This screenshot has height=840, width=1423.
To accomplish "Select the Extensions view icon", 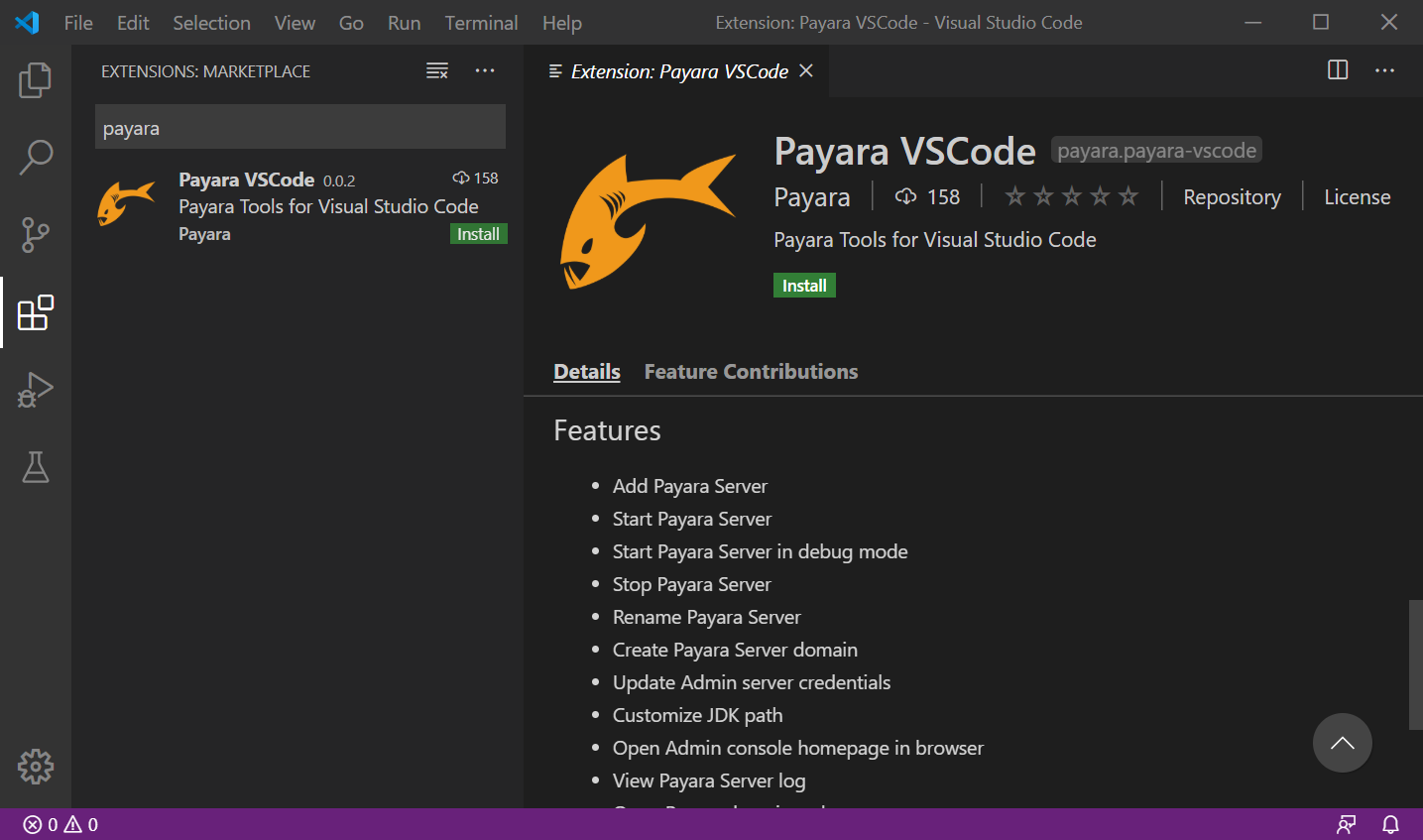I will pos(36,312).
